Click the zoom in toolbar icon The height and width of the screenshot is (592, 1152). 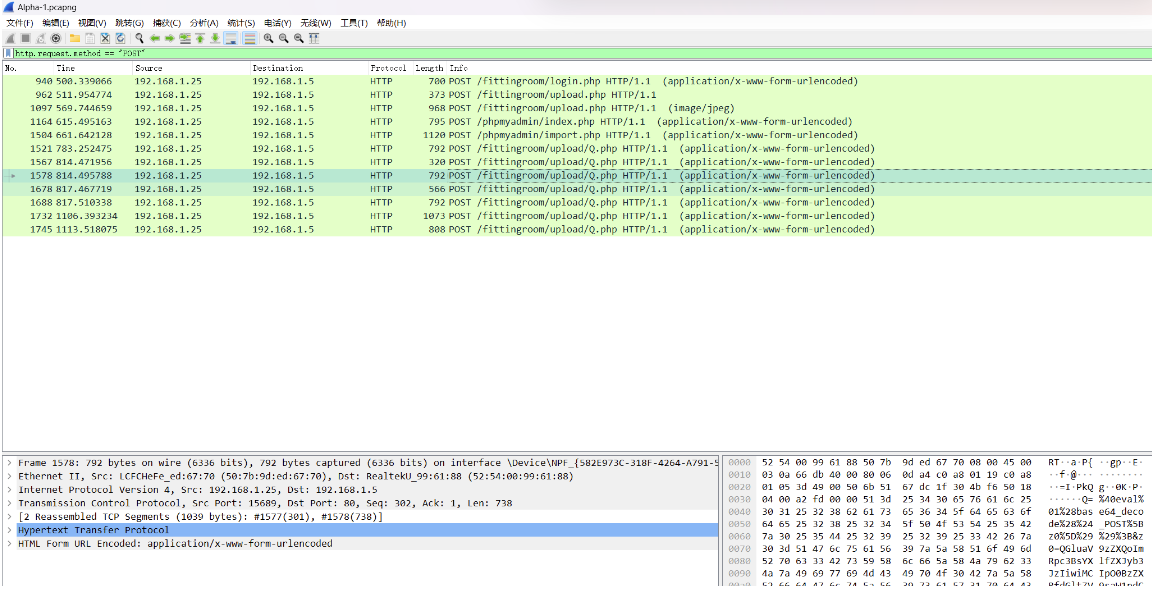click(x=269, y=38)
